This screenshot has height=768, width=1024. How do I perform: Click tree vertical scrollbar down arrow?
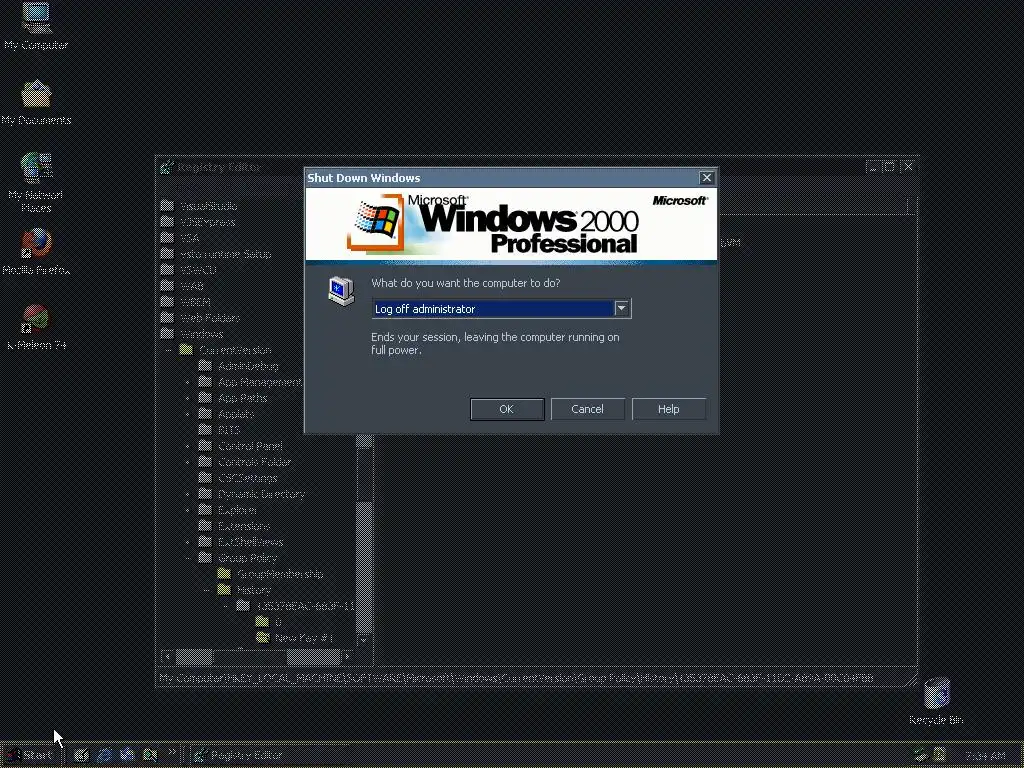coord(364,640)
